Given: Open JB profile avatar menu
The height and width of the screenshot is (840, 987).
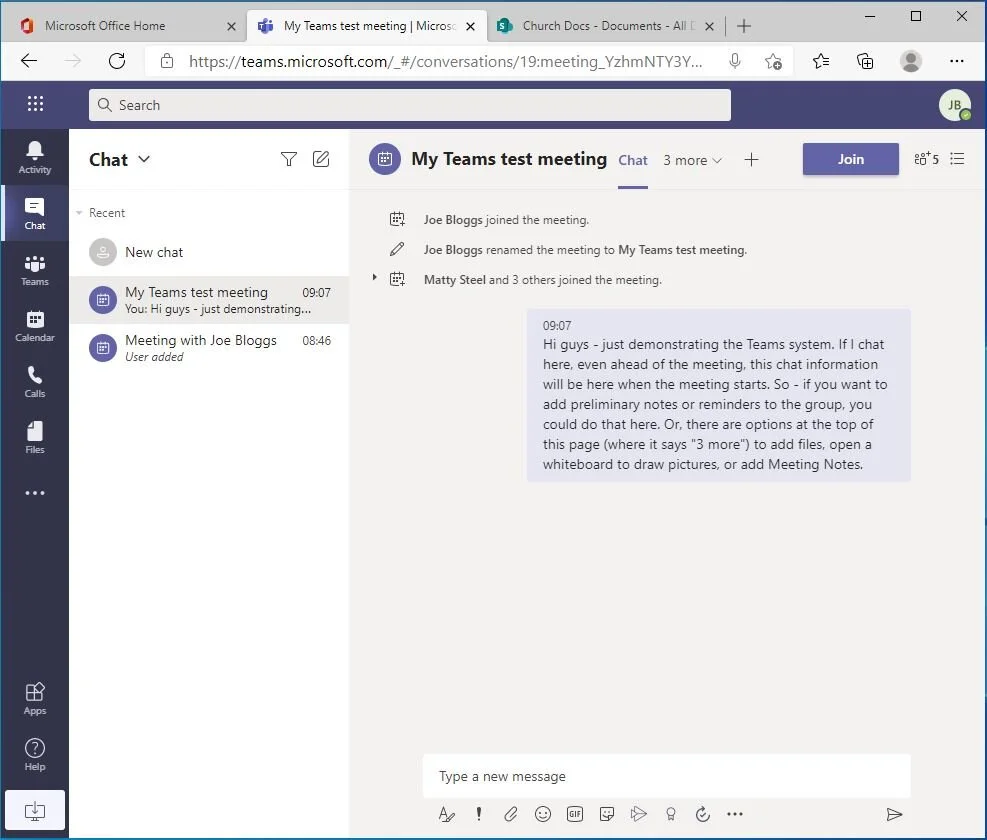Looking at the screenshot, I should pos(954,105).
